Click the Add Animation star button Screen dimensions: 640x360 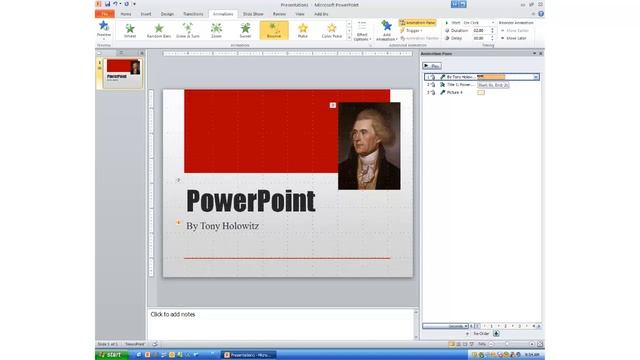(387, 31)
